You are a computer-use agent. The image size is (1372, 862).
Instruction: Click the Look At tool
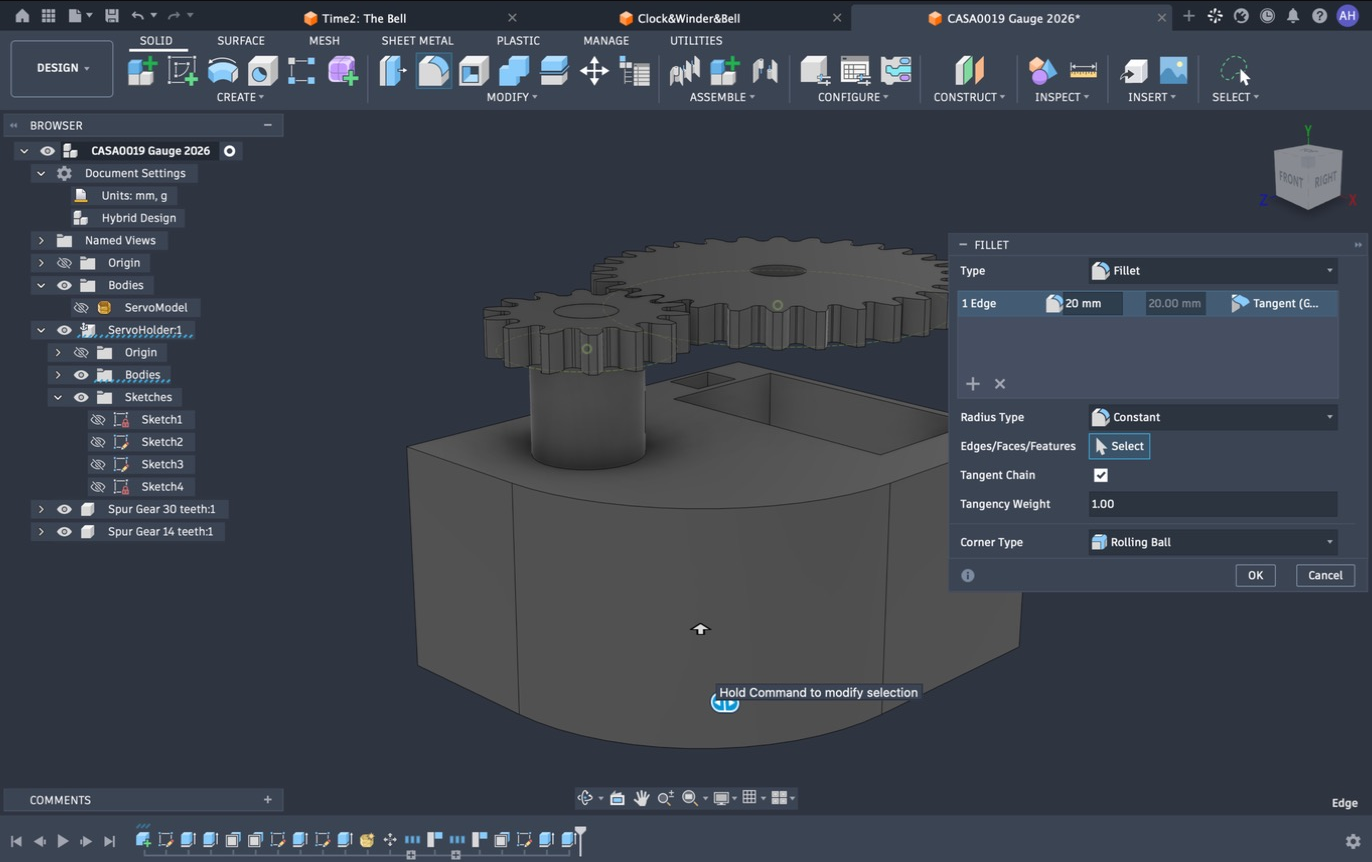617,798
